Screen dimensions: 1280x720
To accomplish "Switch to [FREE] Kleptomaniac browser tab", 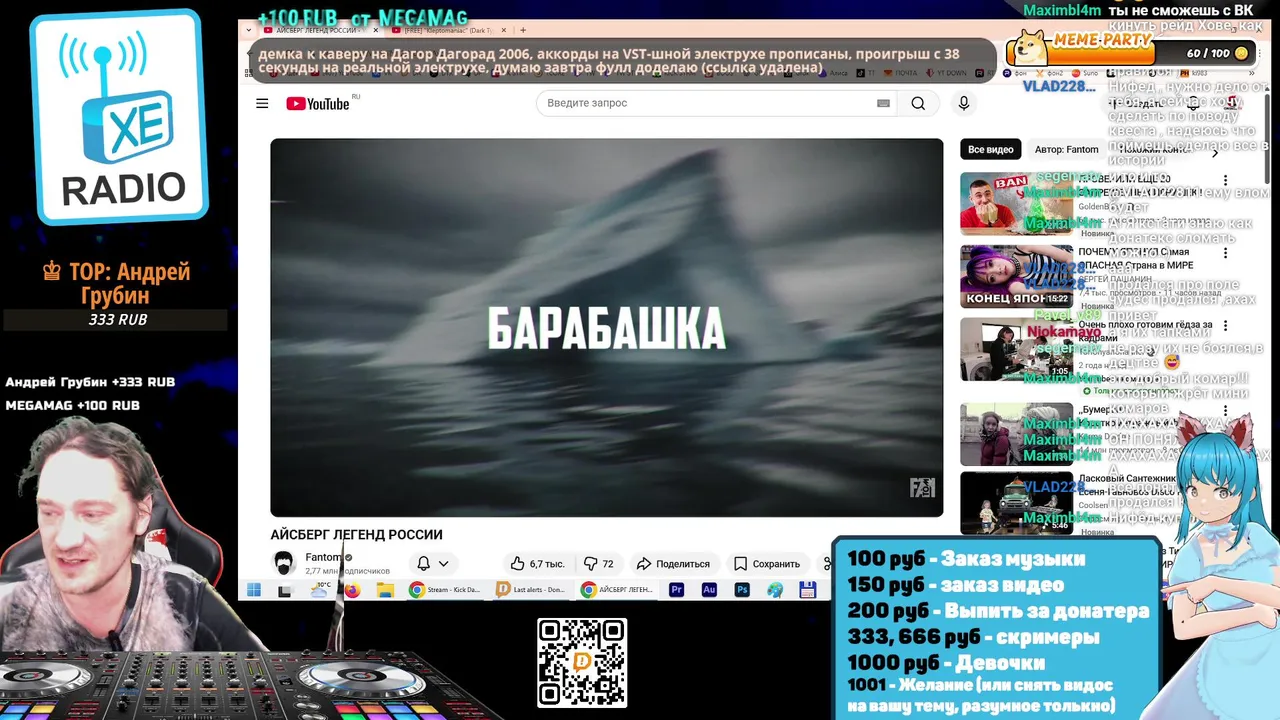I will click(448, 30).
